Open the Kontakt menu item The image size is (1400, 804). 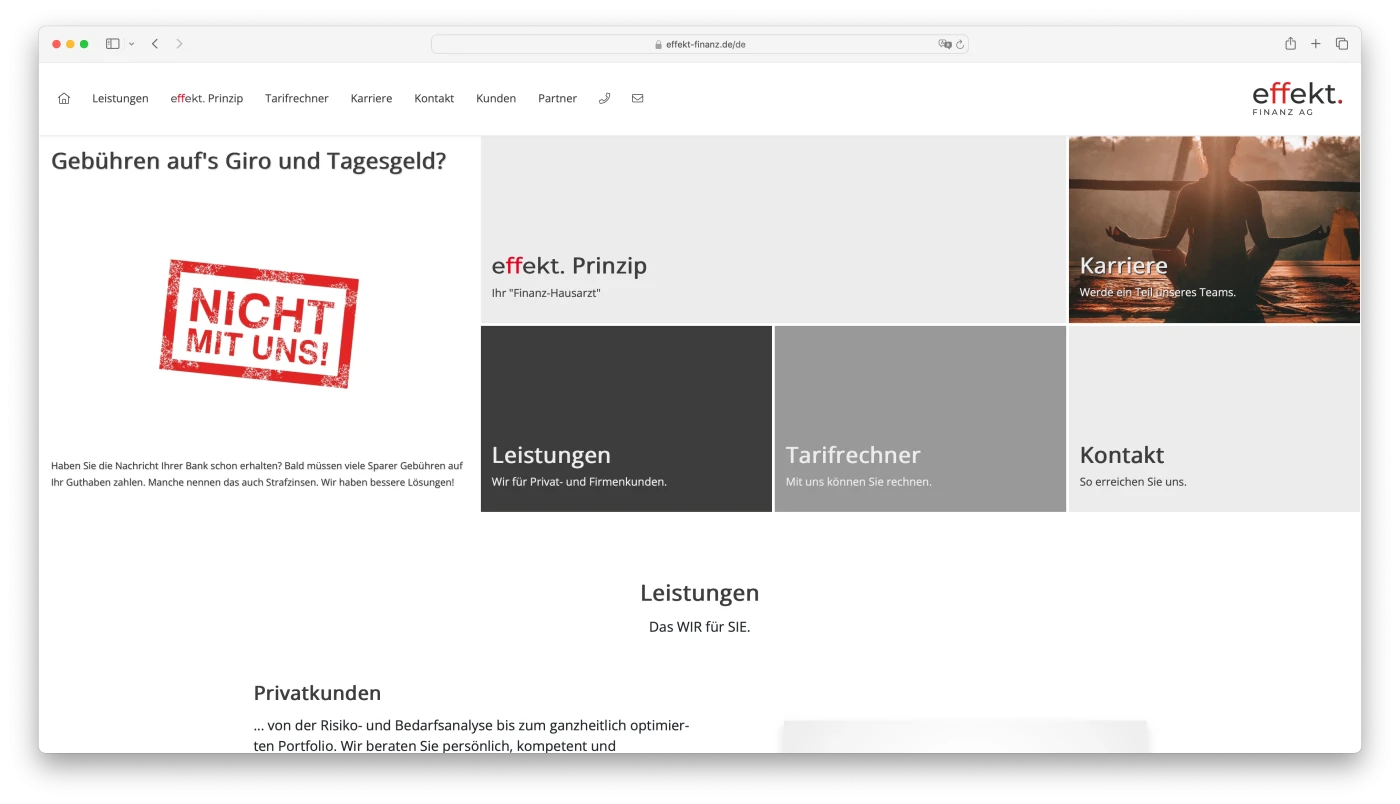433,97
